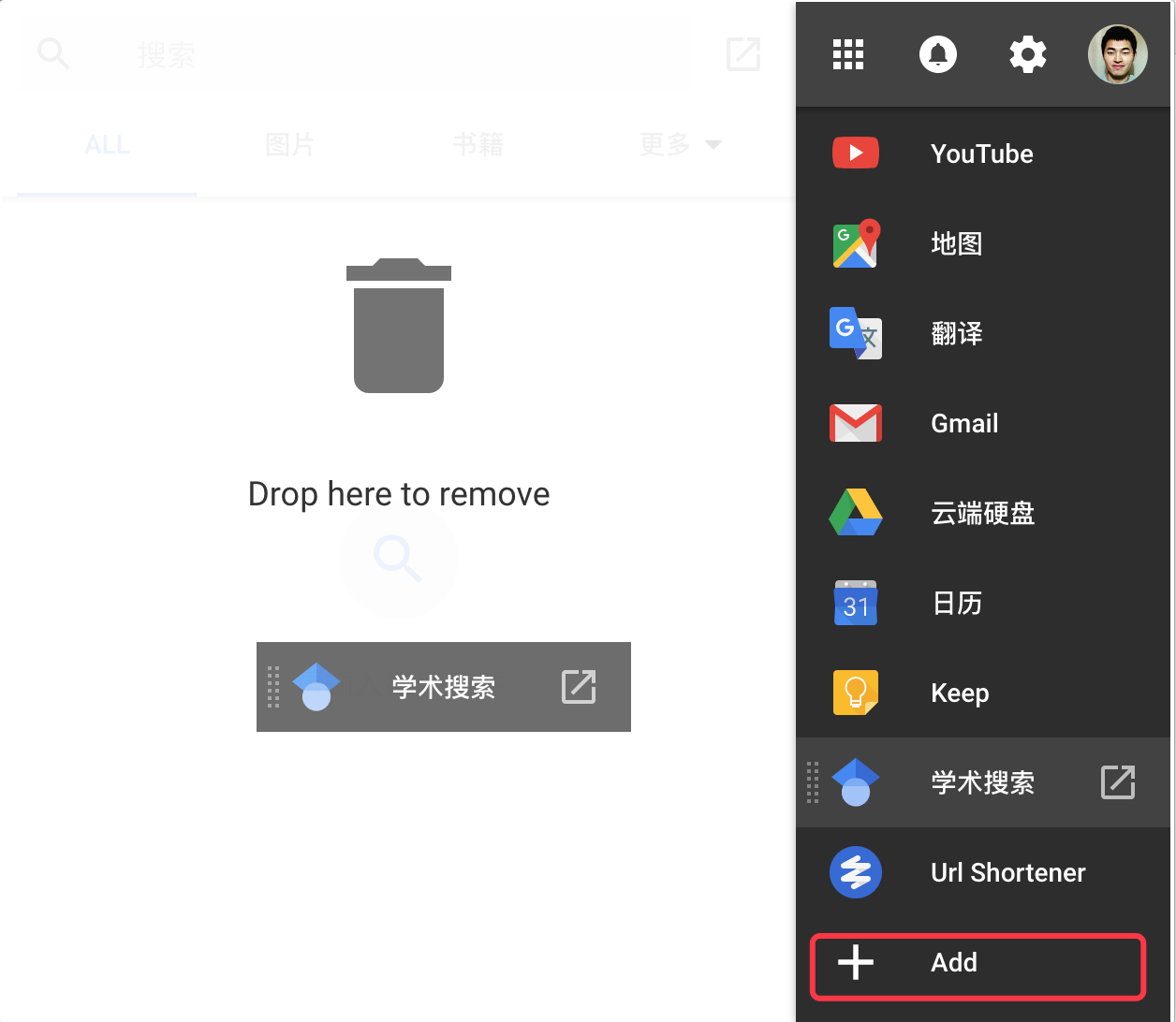Viewport: 1176px width, 1022px height.
Task: Click the Gmail envelope icon
Action: [x=856, y=423]
